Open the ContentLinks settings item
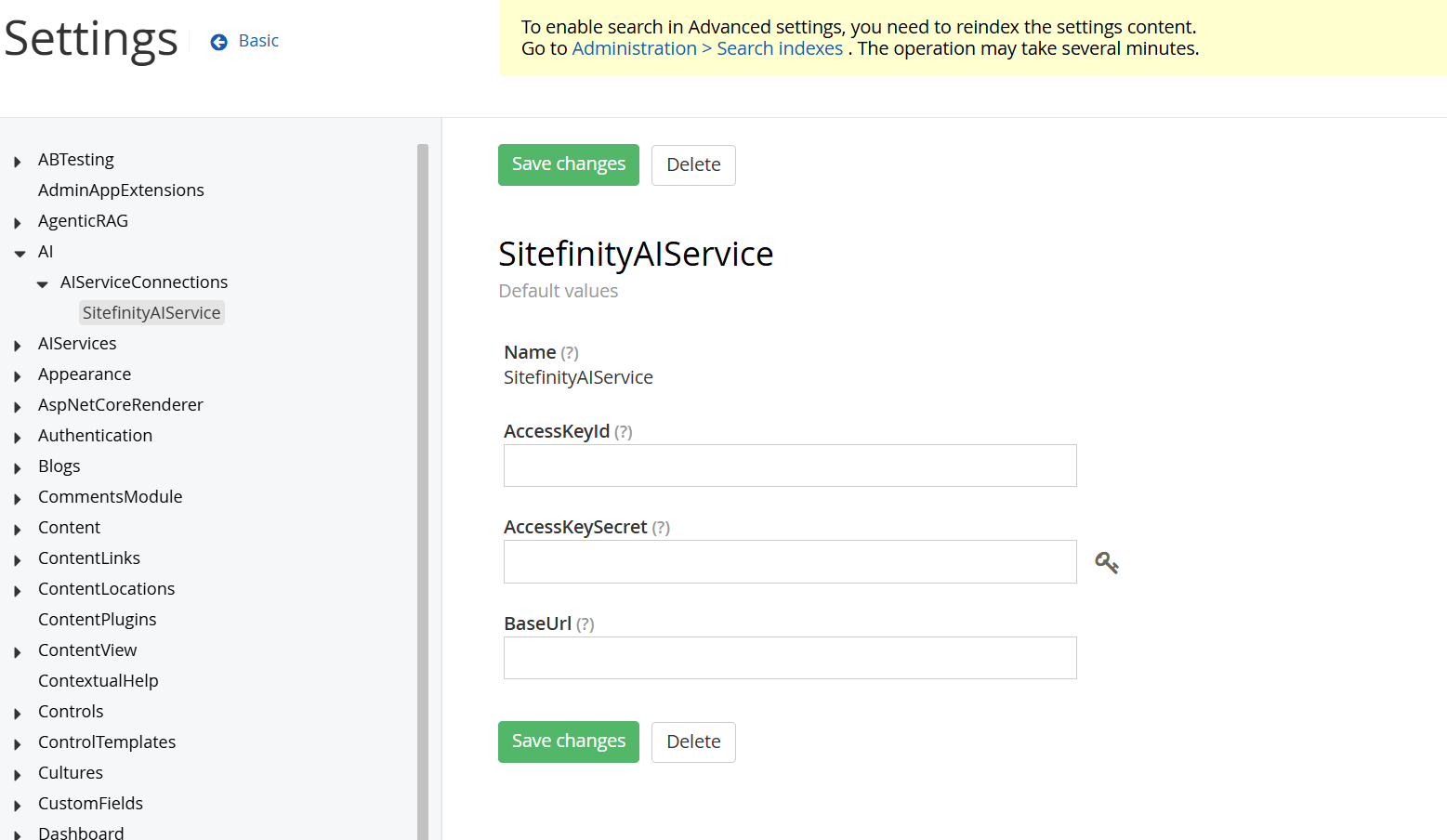This screenshot has width=1447, height=840. pyautogui.click(x=89, y=558)
